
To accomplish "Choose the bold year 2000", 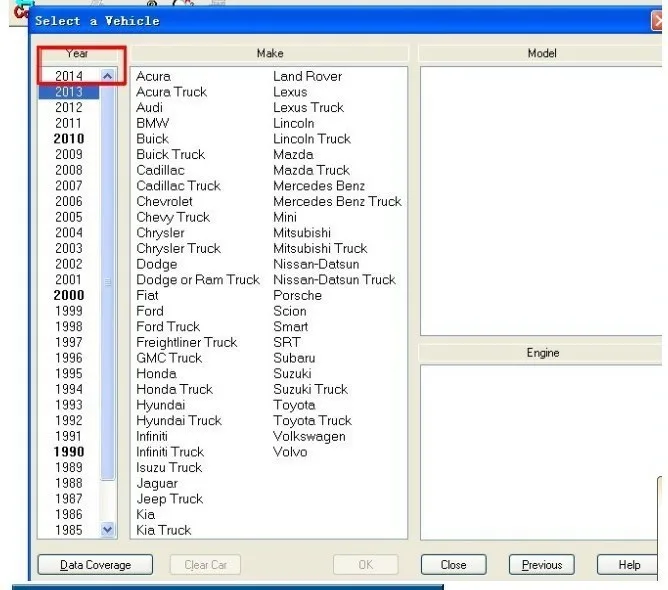I will pyautogui.click(x=69, y=295).
